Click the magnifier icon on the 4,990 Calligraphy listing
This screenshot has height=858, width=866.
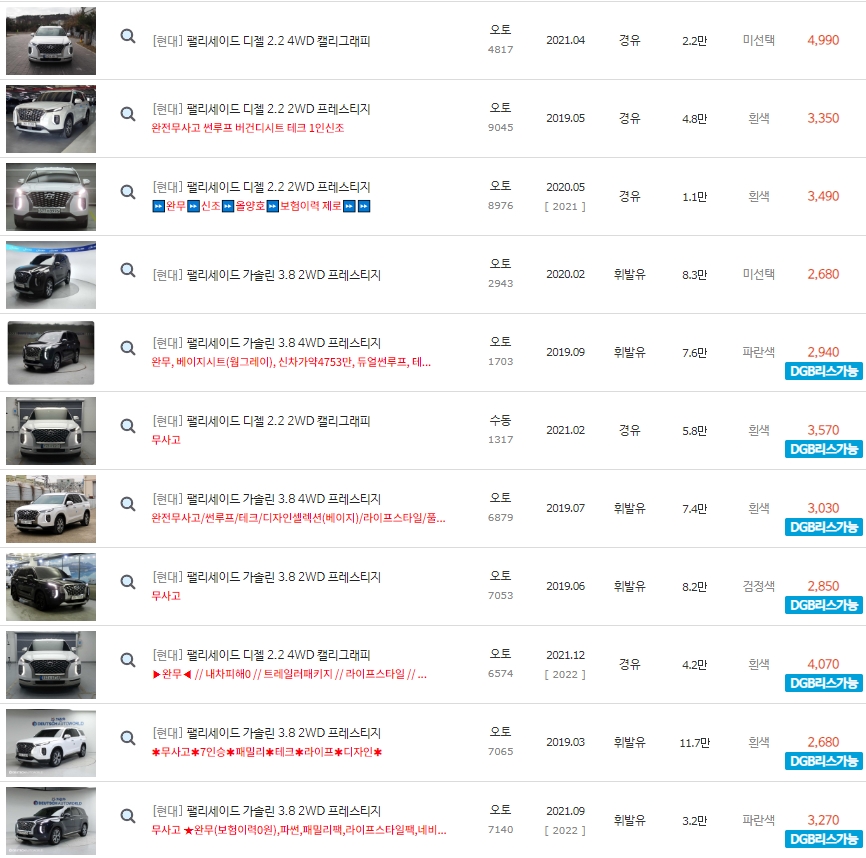click(127, 38)
